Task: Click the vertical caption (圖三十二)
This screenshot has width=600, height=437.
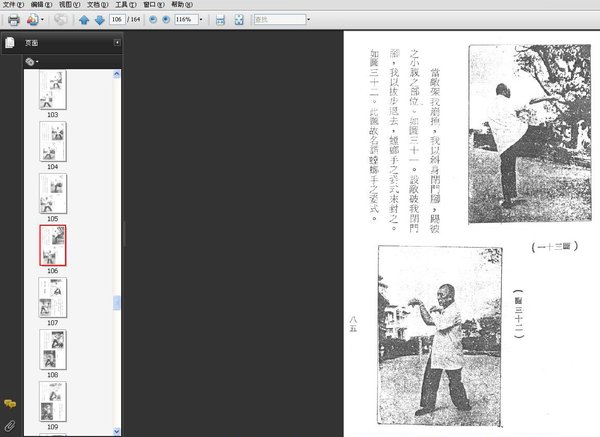Action: tap(518, 314)
